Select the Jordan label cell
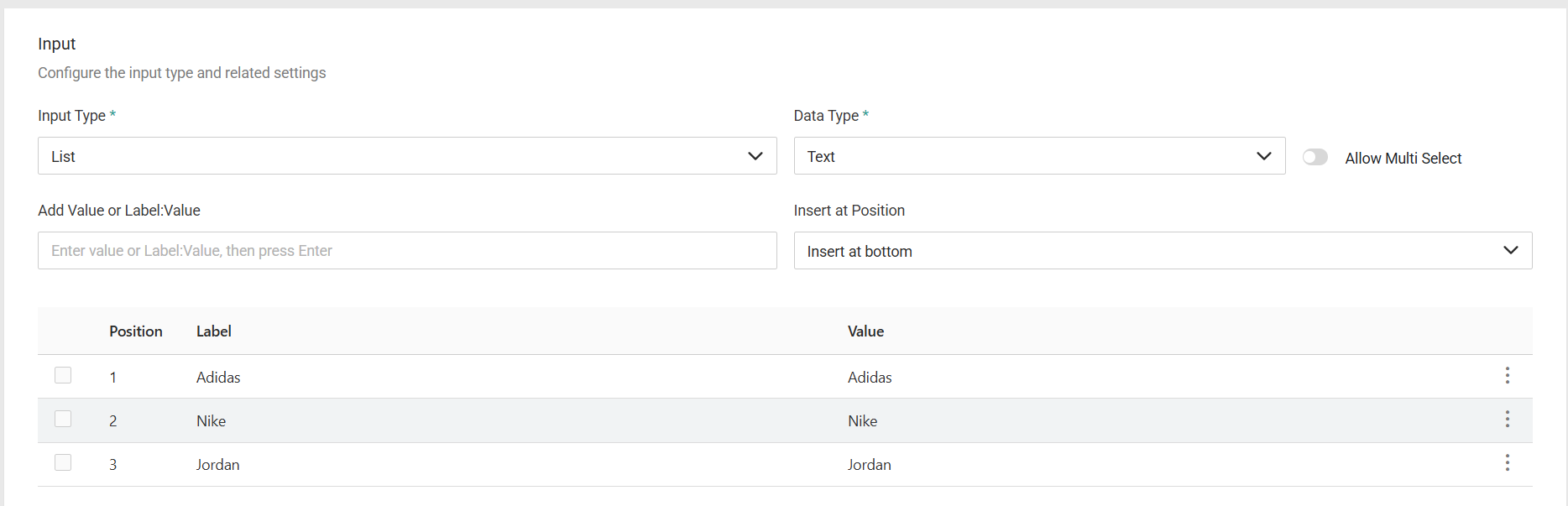Viewport: 1568px width, 506px height. click(x=217, y=465)
